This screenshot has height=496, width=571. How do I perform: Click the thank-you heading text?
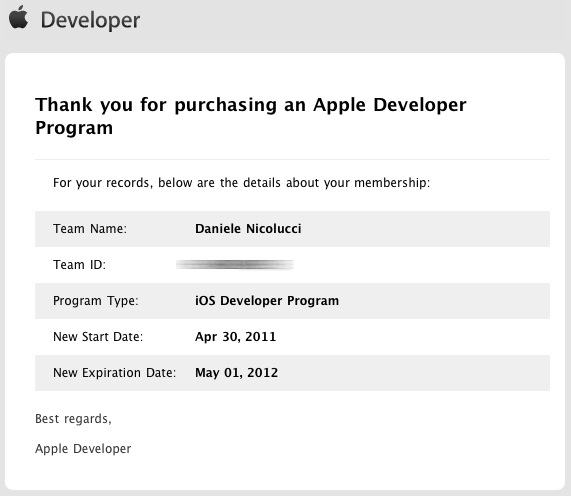pos(251,116)
